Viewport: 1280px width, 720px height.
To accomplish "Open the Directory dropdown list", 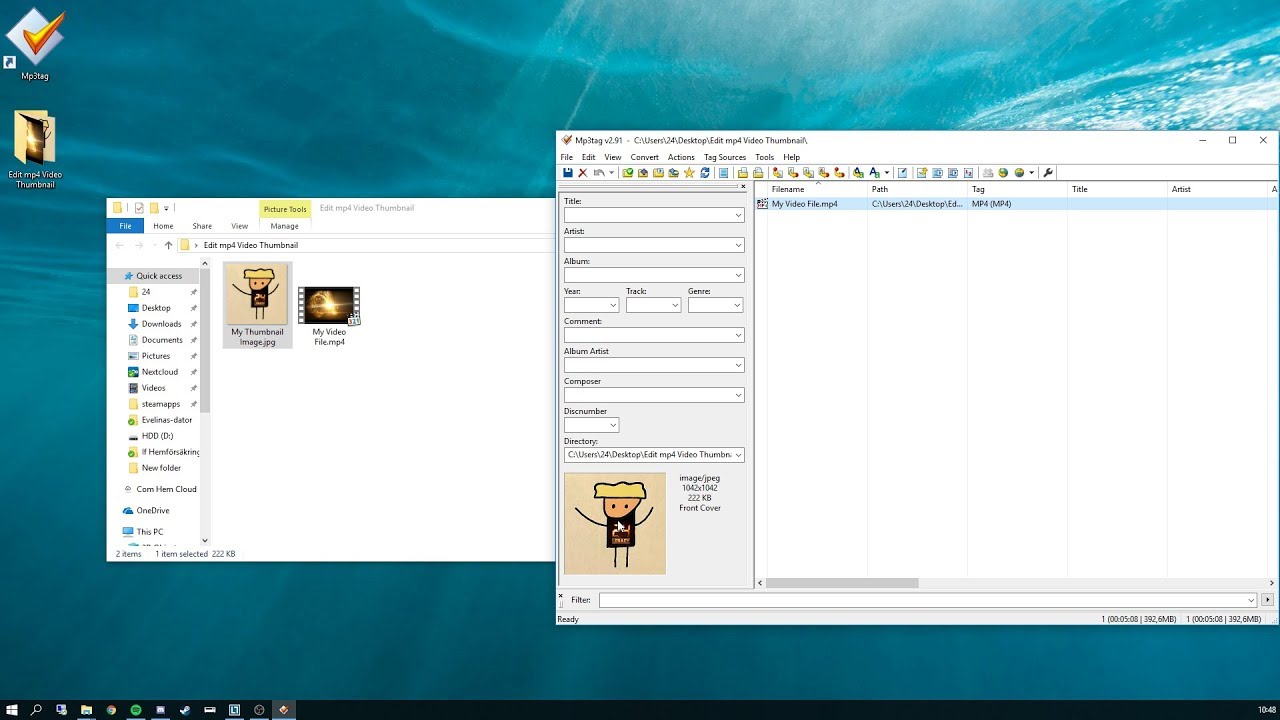I will (738, 455).
